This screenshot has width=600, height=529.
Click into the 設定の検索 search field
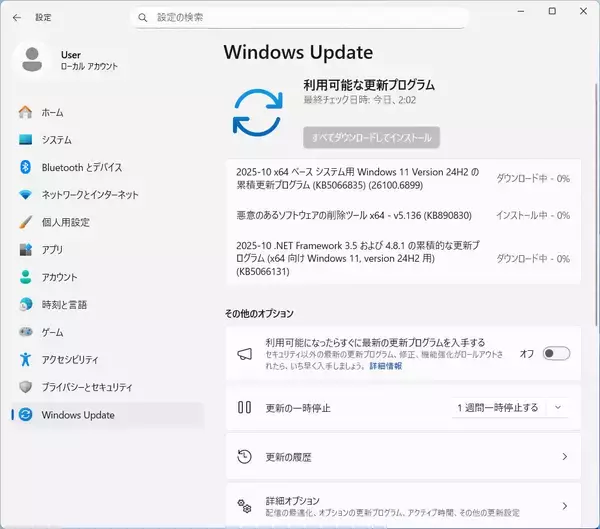point(299,18)
